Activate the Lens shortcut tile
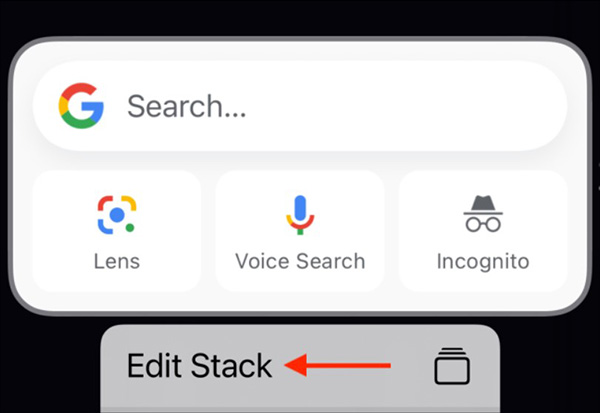The image size is (600, 413). [x=117, y=231]
